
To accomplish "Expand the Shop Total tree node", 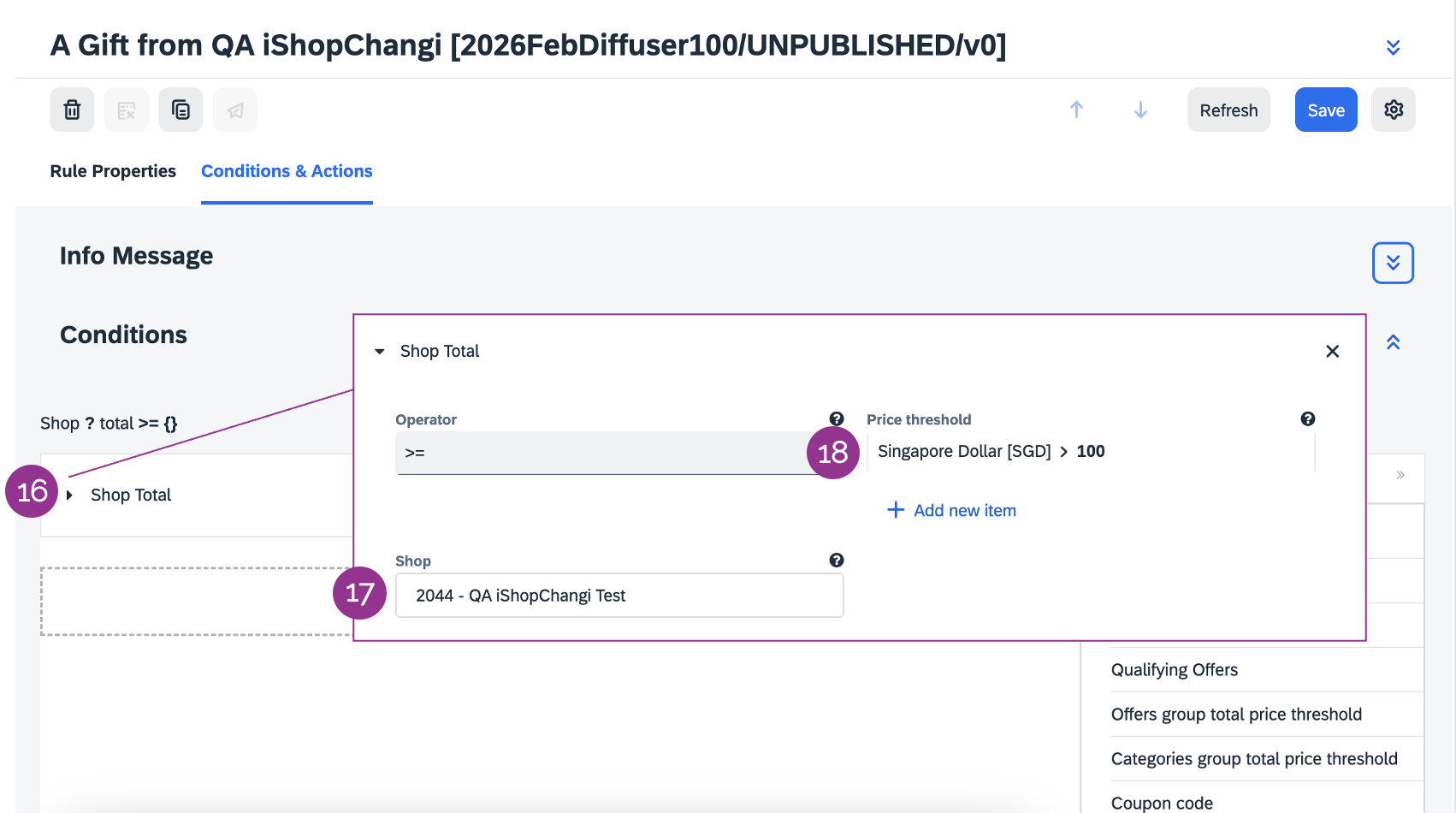I will pos(69,496).
